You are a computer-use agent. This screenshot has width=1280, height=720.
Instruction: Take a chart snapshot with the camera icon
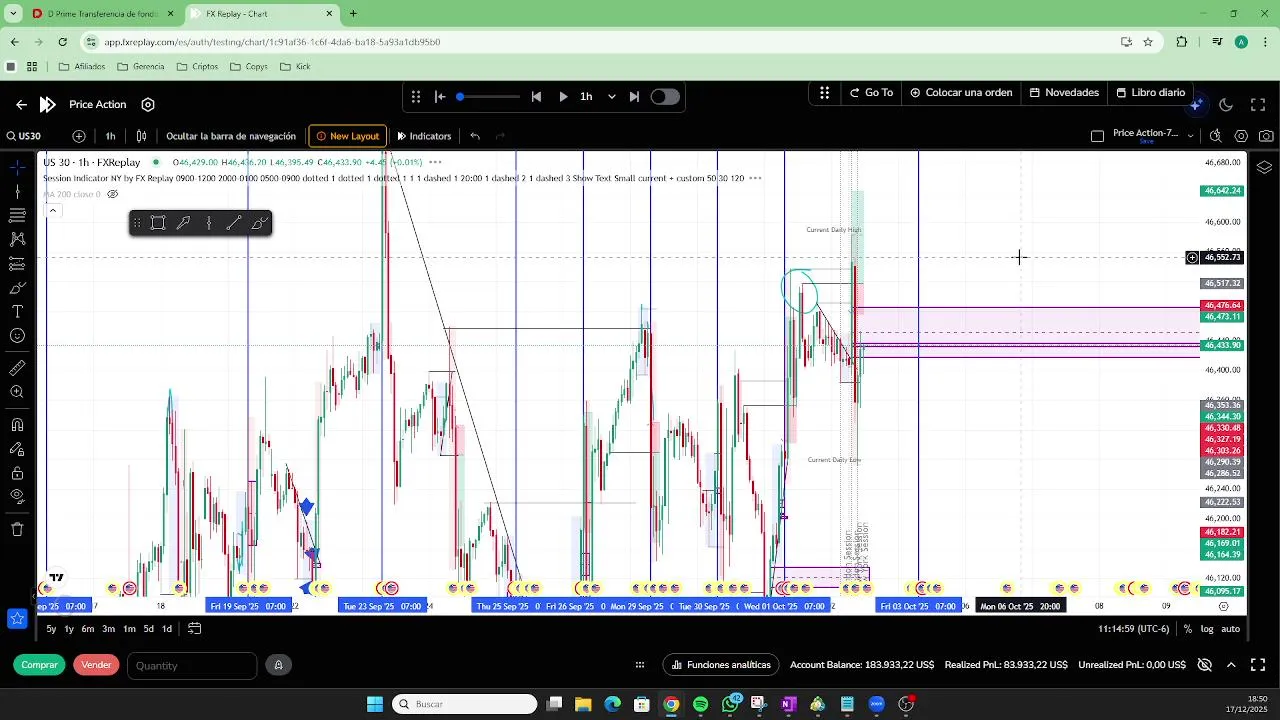click(x=1266, y=136)
